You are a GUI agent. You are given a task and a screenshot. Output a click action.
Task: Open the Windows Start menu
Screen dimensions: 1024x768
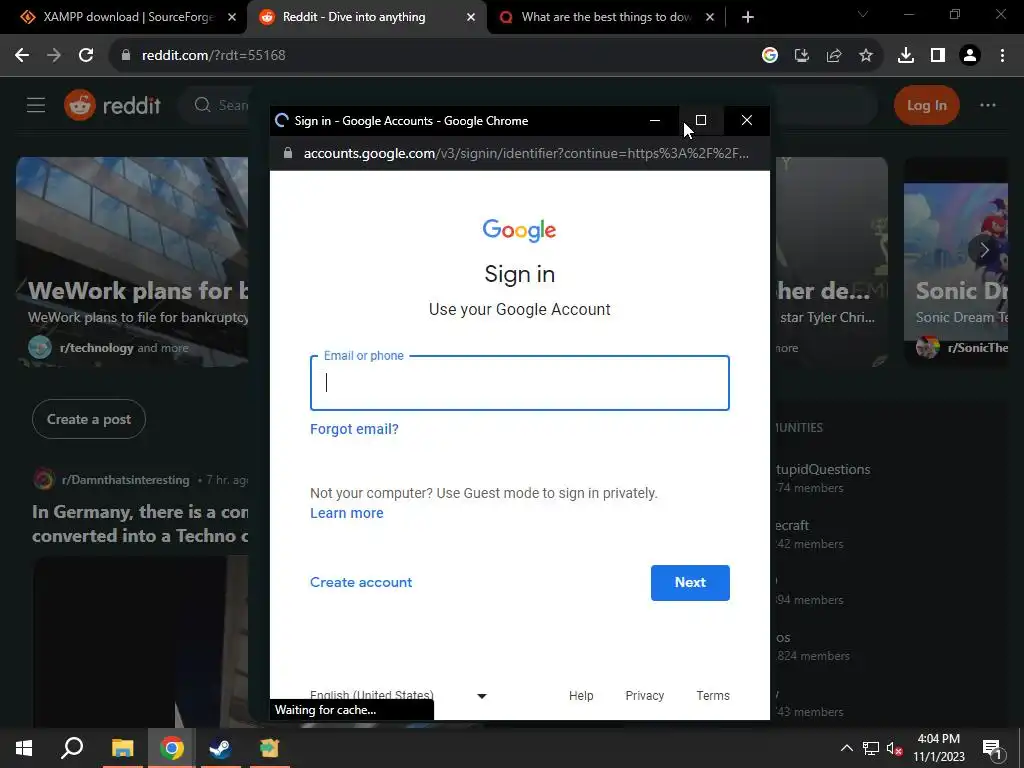24,748
